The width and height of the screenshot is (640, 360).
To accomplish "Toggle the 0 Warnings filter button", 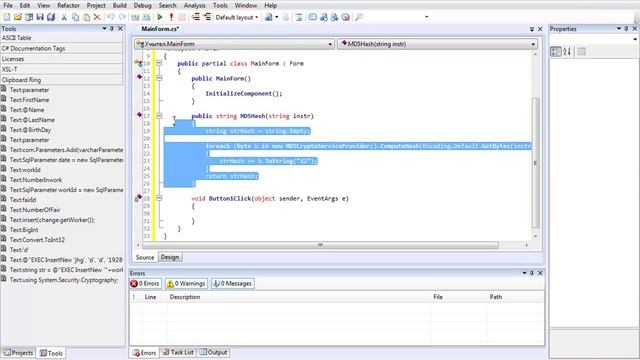I will click(x=186, y=283).
